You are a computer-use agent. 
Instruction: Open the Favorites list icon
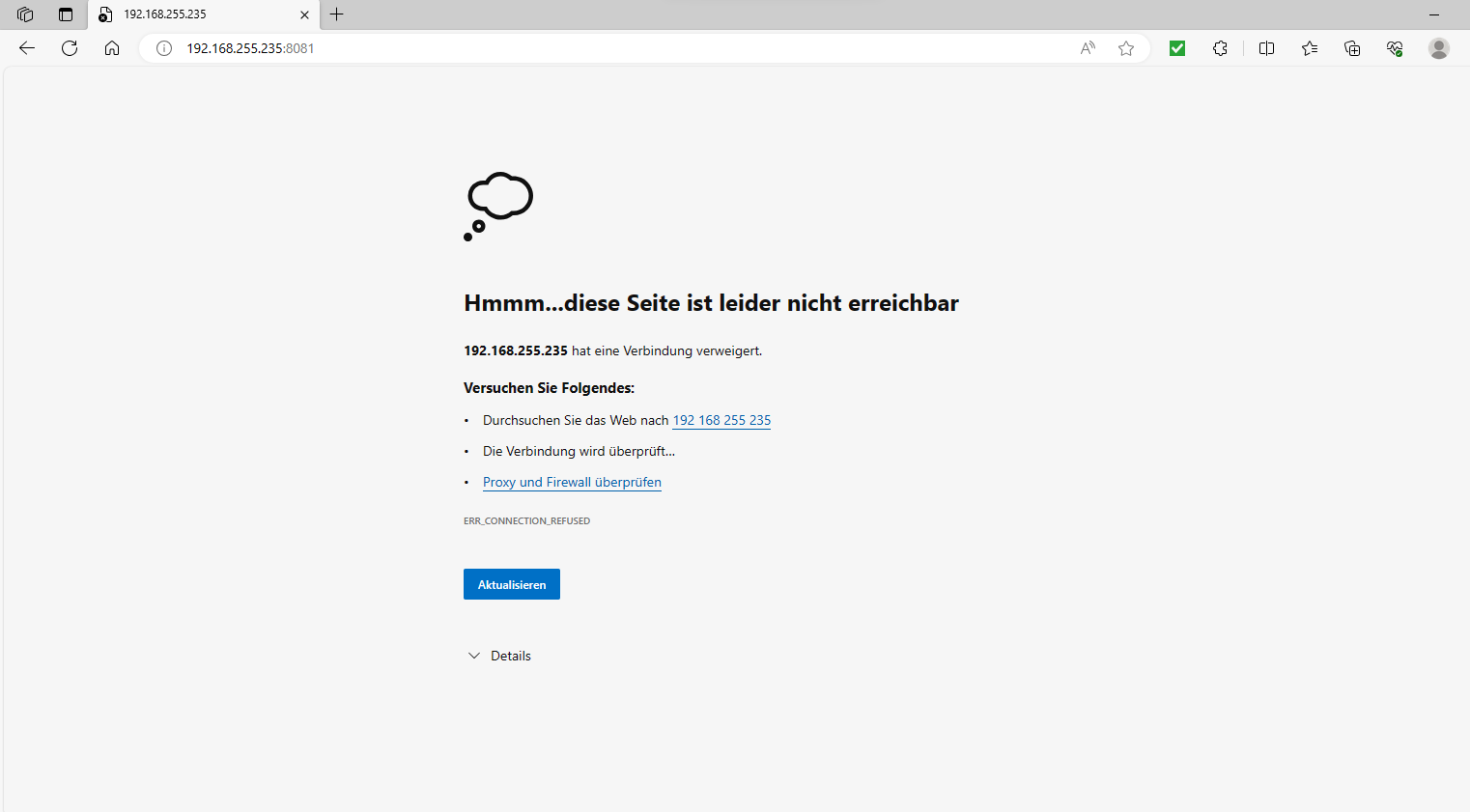pos(1310,48)
